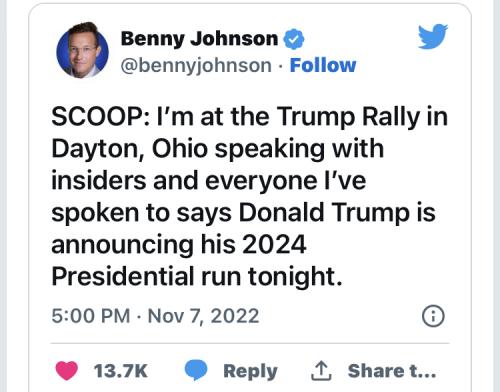Viewport: 500px width, 392px height.
Task: Like the tweet with the heart icon
Action: (67, 370)
